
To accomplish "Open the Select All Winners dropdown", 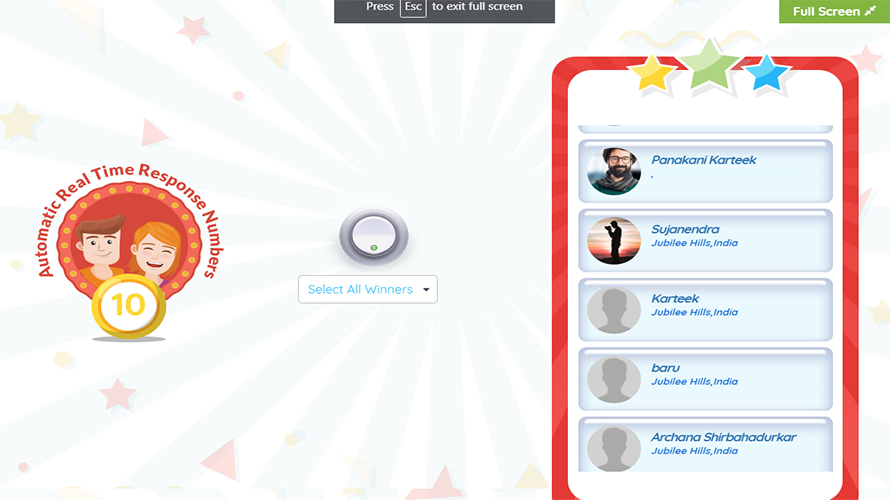I will 367,289.
